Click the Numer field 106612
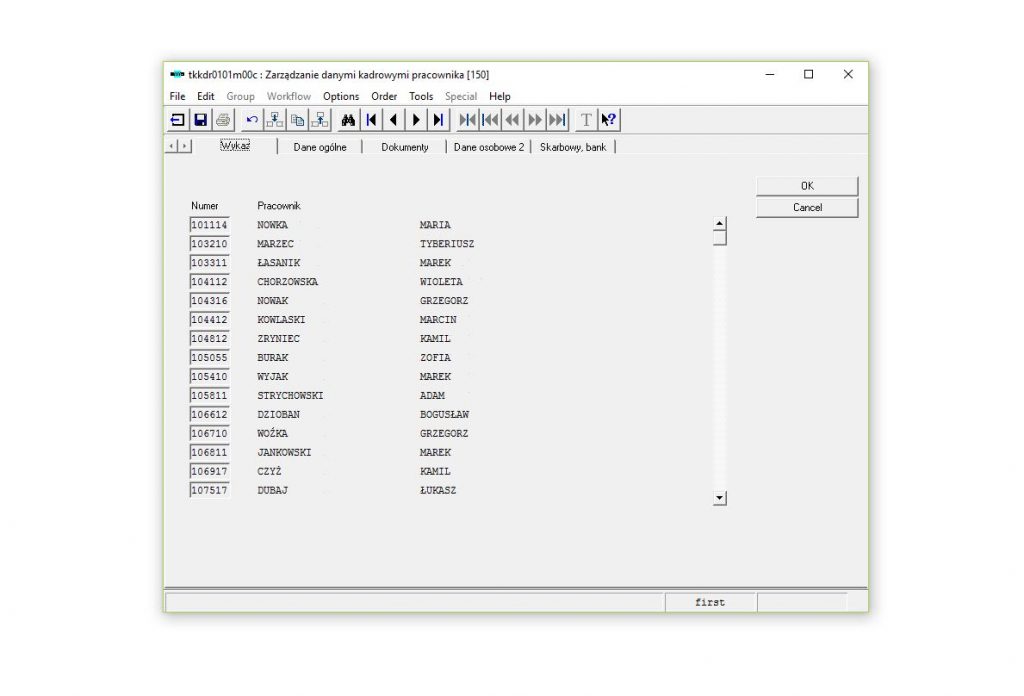Screen dimensions: 1024x696 click(x=210, y=414)
